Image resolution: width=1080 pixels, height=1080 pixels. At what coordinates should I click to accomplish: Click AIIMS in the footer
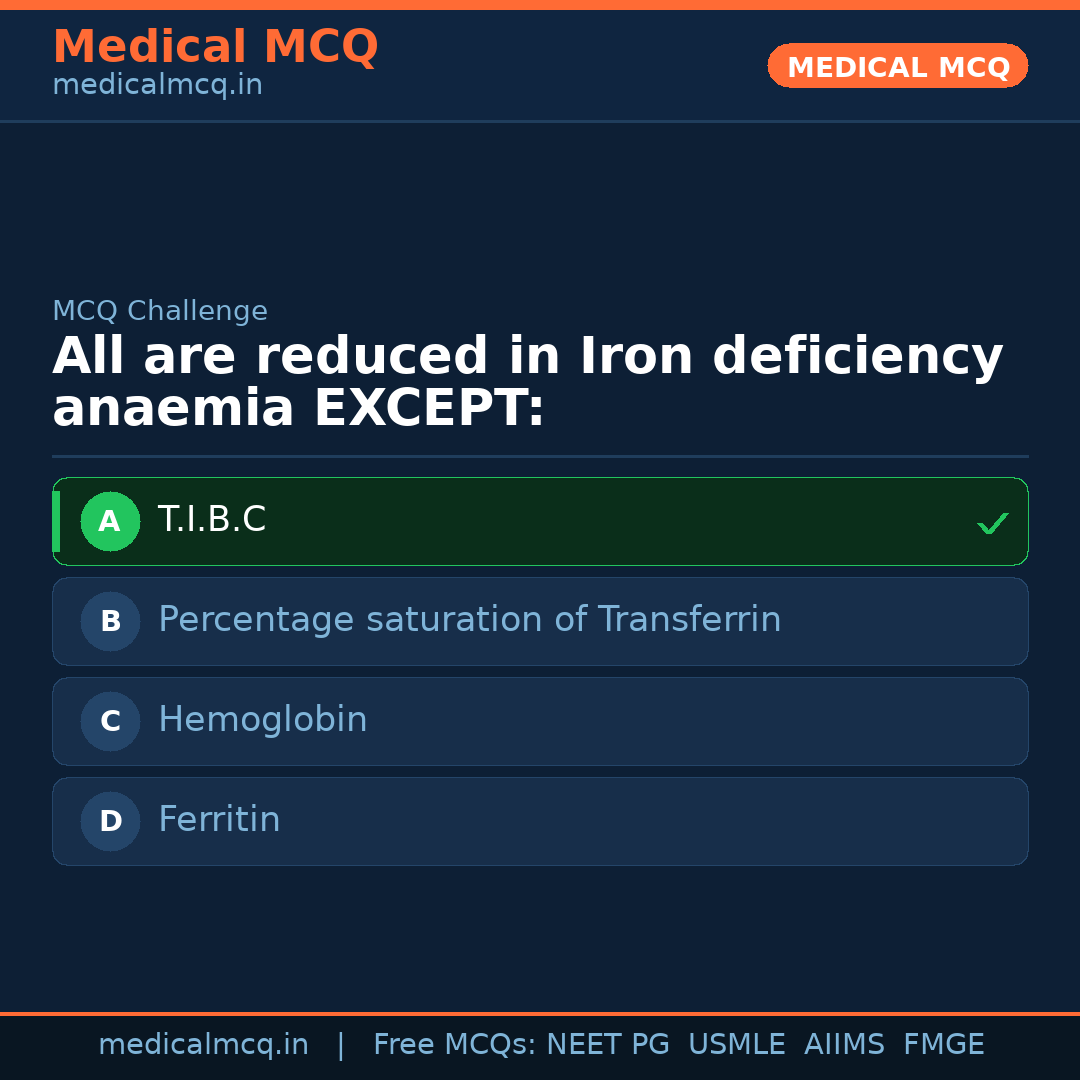coord(844,1045)
